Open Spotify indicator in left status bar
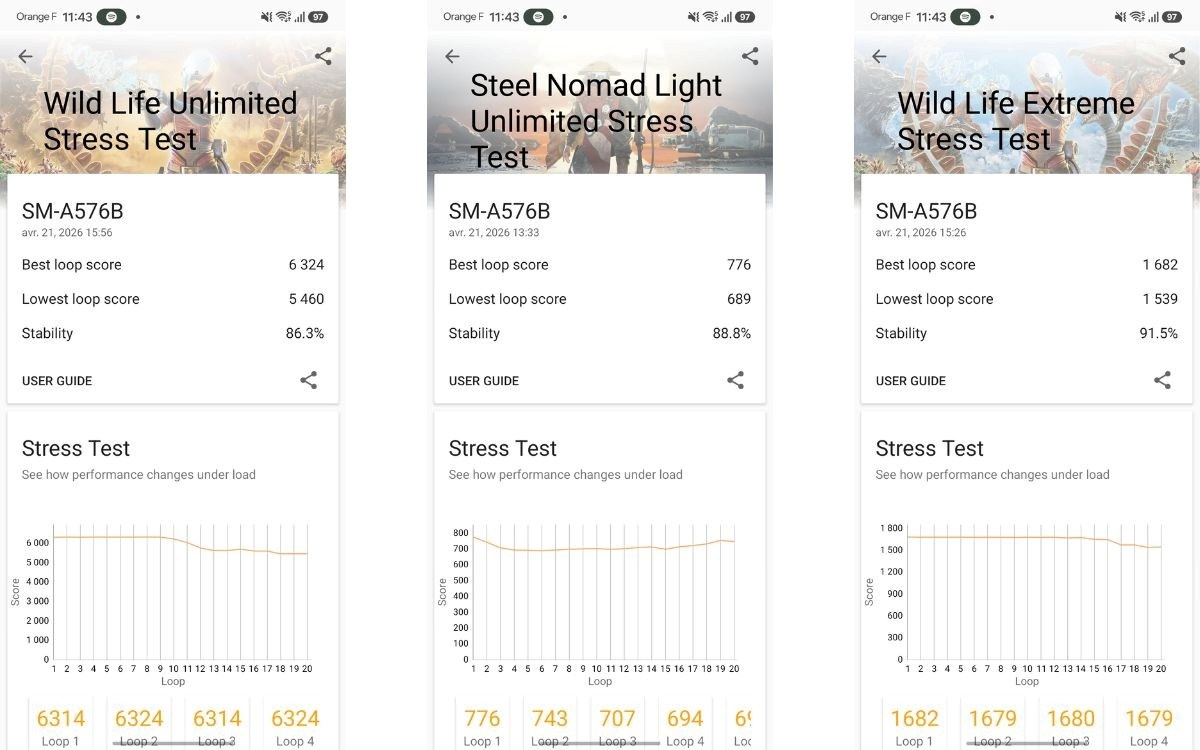 click(x=111, y=17)
